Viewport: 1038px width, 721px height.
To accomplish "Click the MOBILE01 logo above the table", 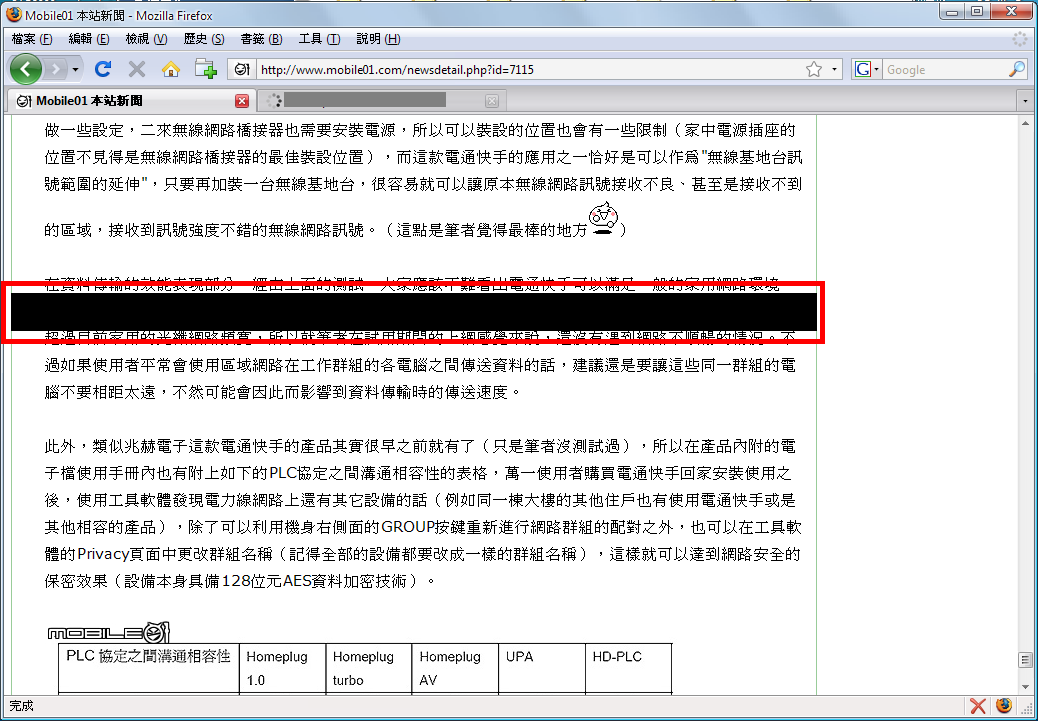I will coord(109,632).
